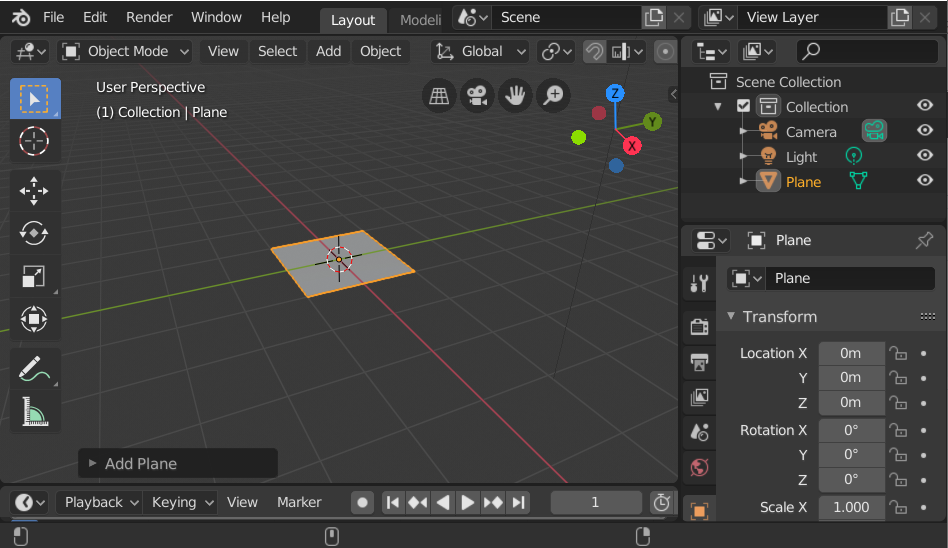Collapse the Collection tree item

pos(718,106)
